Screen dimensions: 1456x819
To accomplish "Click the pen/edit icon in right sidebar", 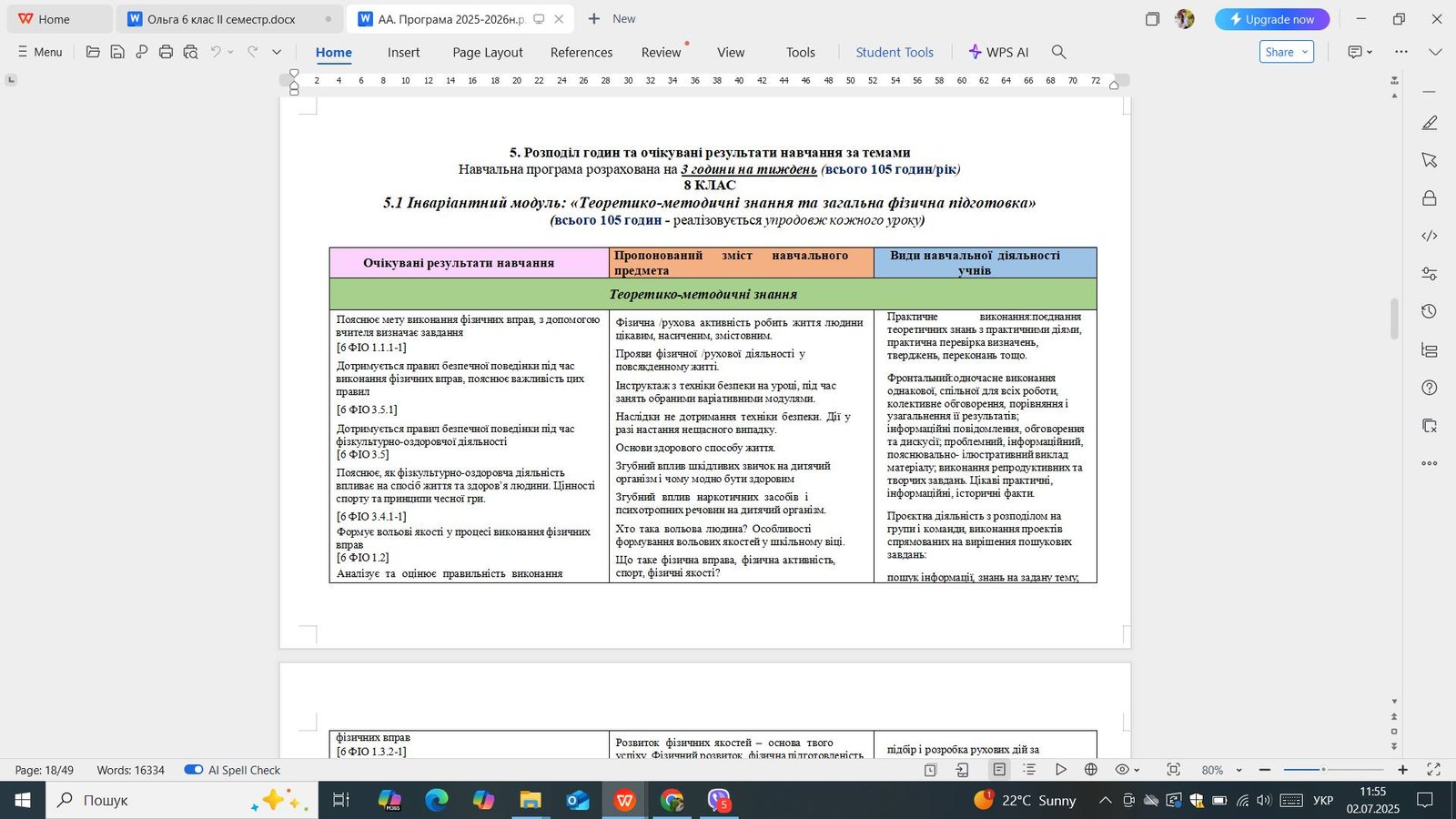I will 1430,123.
